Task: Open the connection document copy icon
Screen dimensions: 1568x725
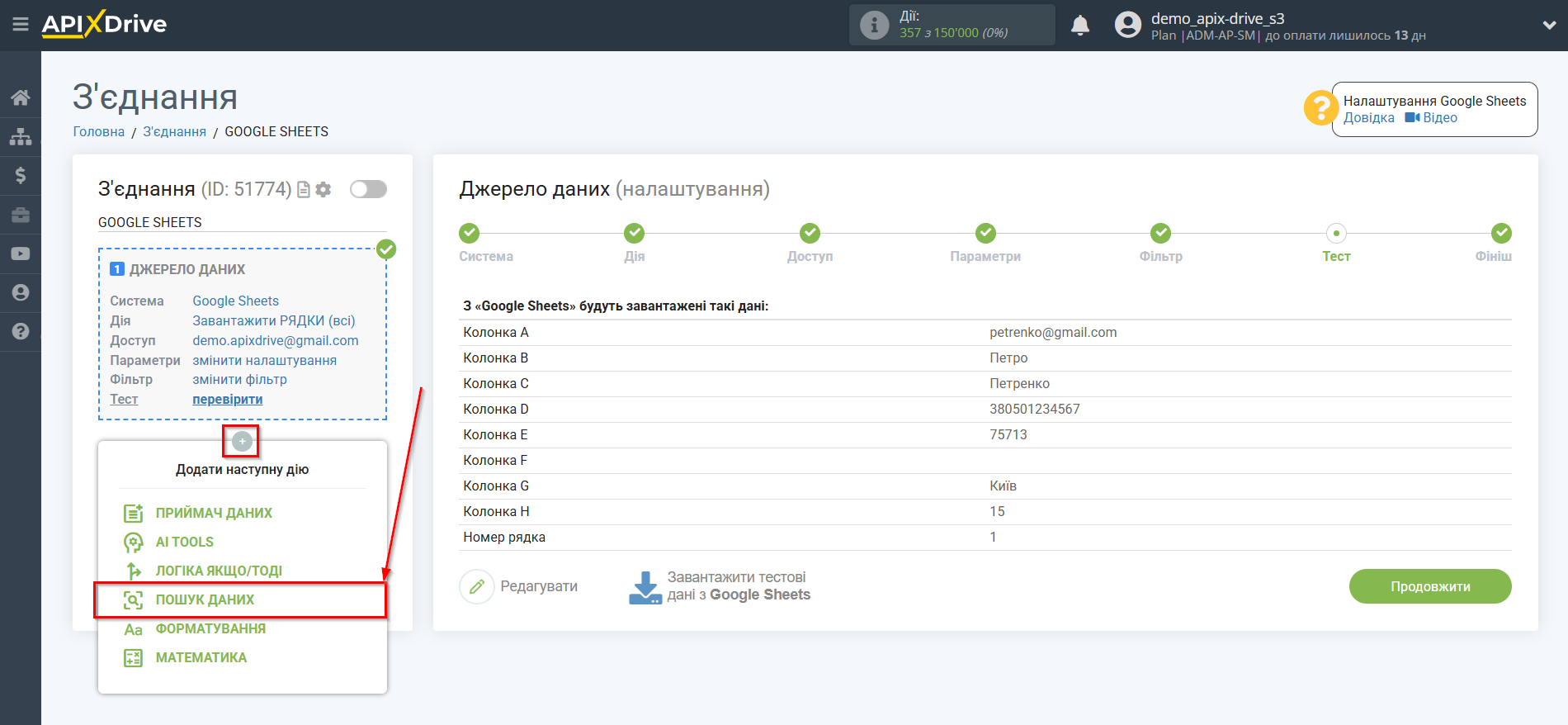Action: tap(304, 189)
